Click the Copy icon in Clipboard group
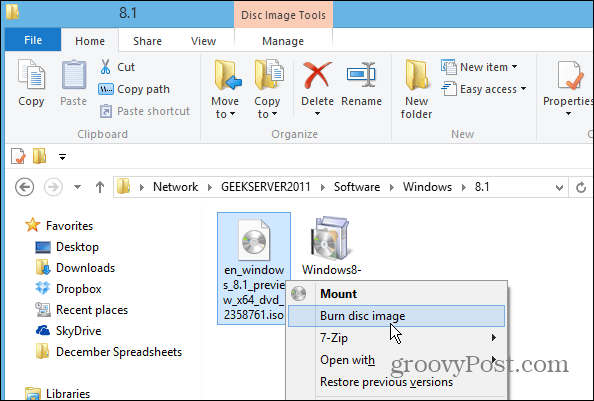The height and width of the screenshot is (401, 594). click(31, 75)
